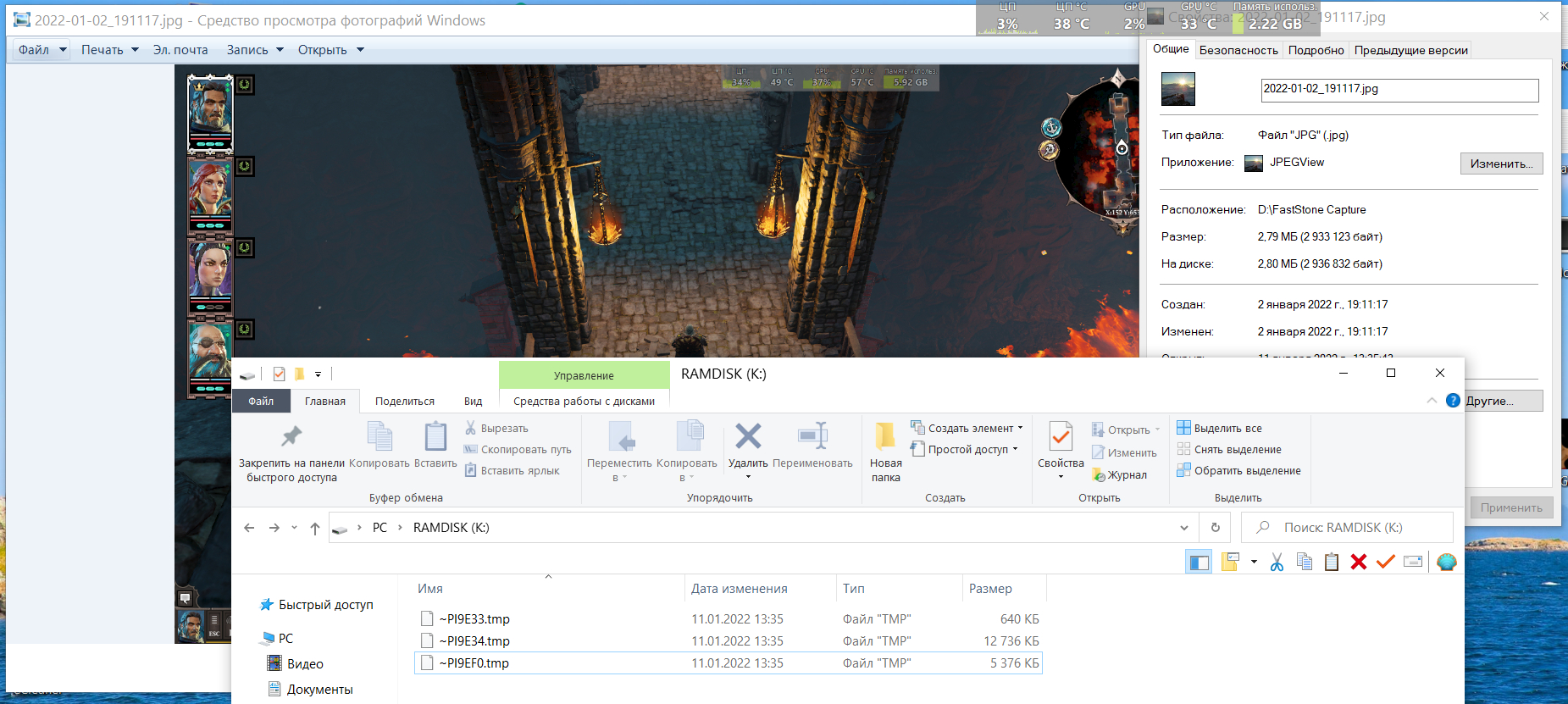Click the Изменить... button in Properties dialog

pyautogui.click(x=1501, y=164)
